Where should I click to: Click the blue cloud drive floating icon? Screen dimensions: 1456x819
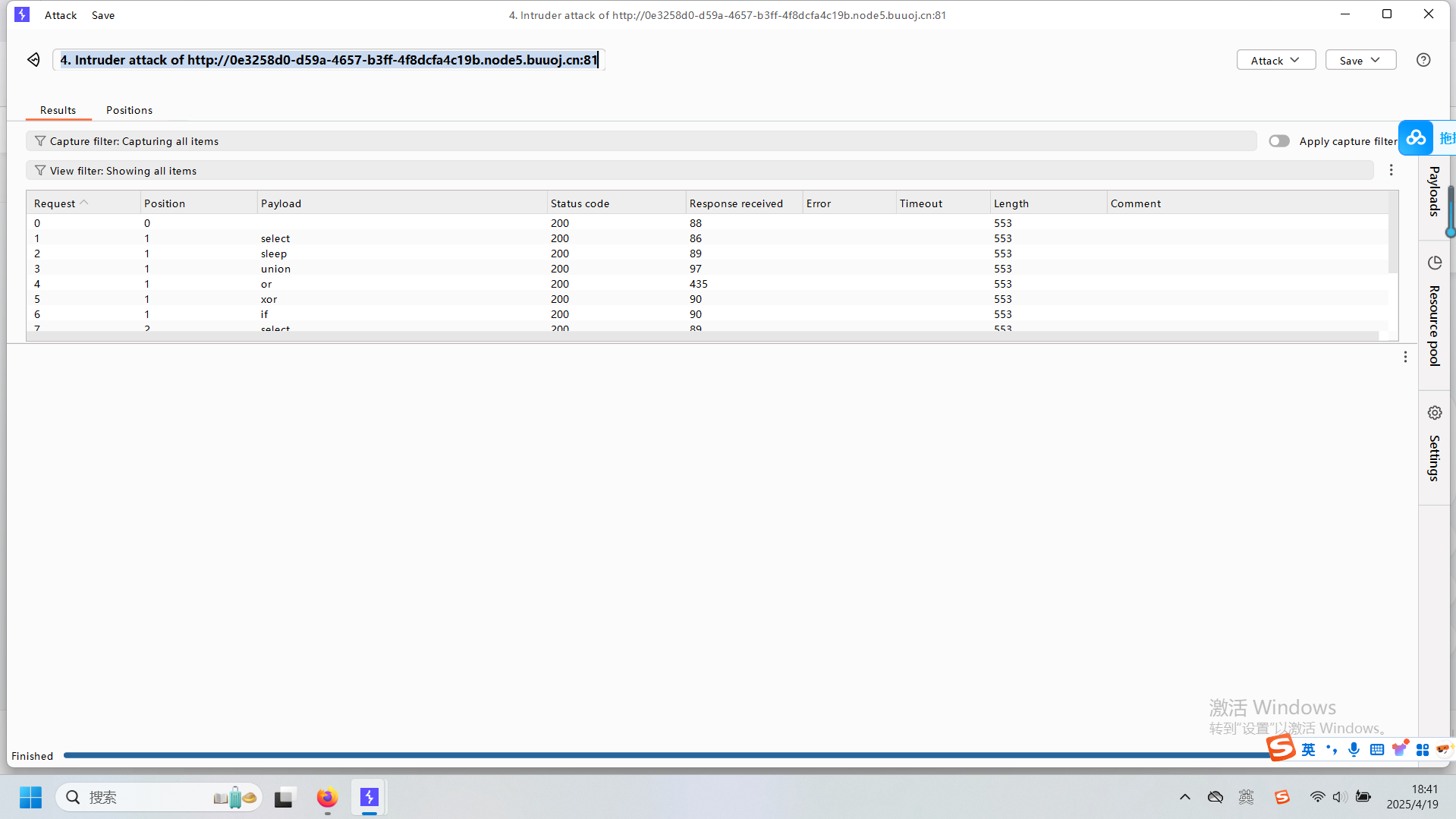pyautogui.click(x=1416, y=137)
